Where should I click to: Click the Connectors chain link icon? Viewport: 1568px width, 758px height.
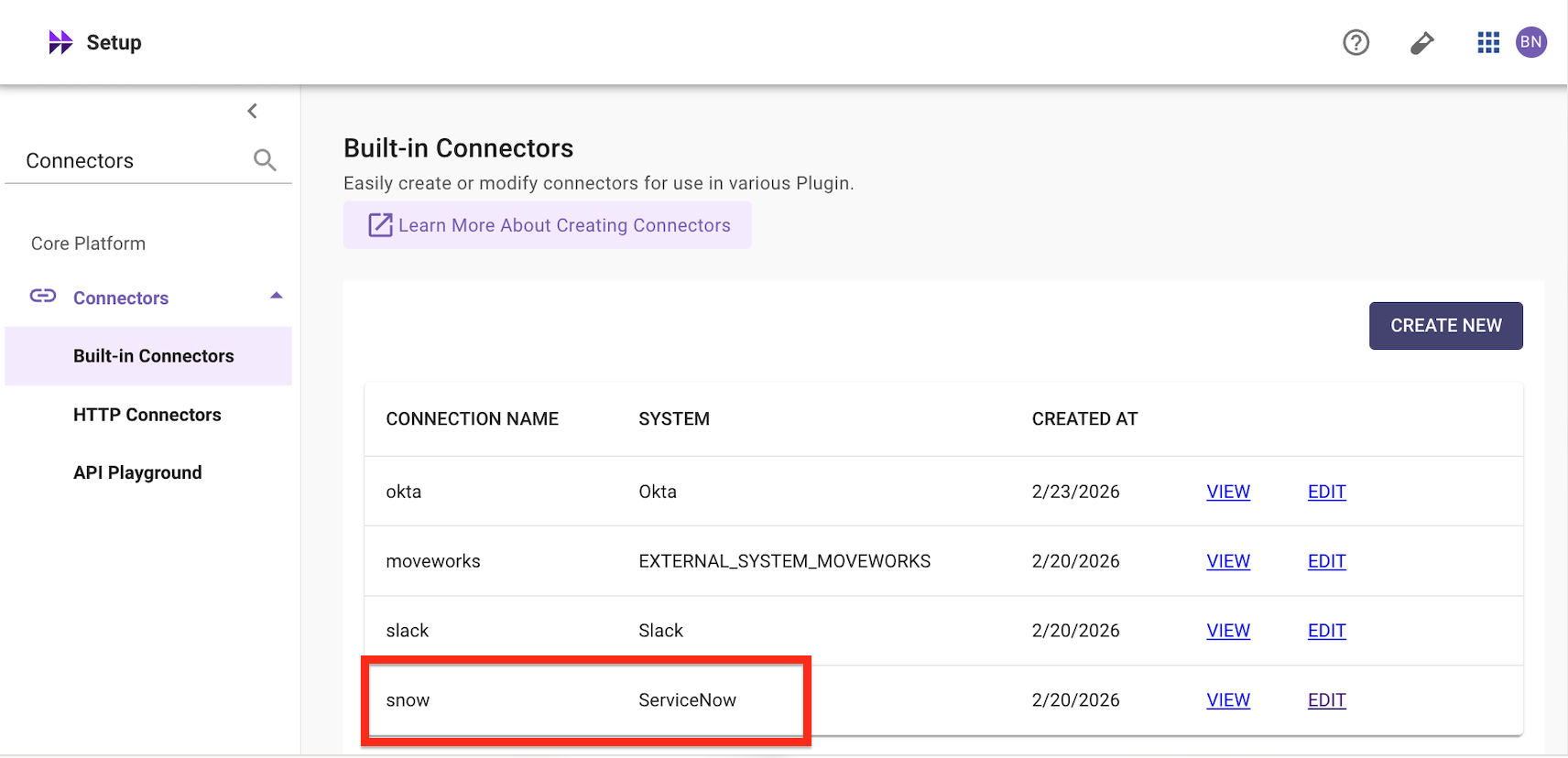point(43,296)
